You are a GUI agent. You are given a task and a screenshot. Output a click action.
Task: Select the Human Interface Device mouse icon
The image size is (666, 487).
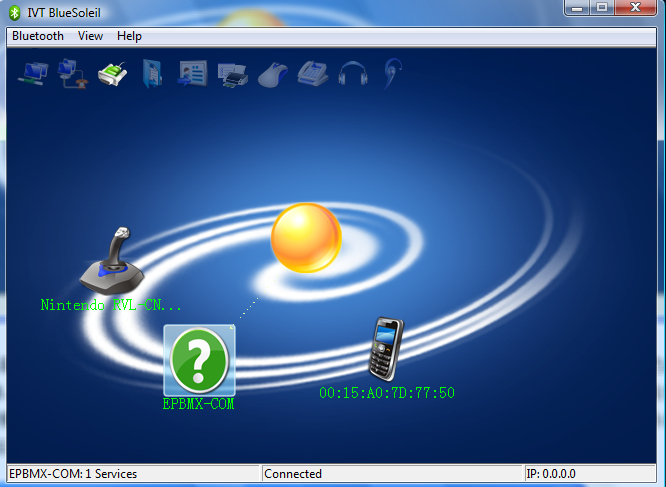click(x=273, y=75)
